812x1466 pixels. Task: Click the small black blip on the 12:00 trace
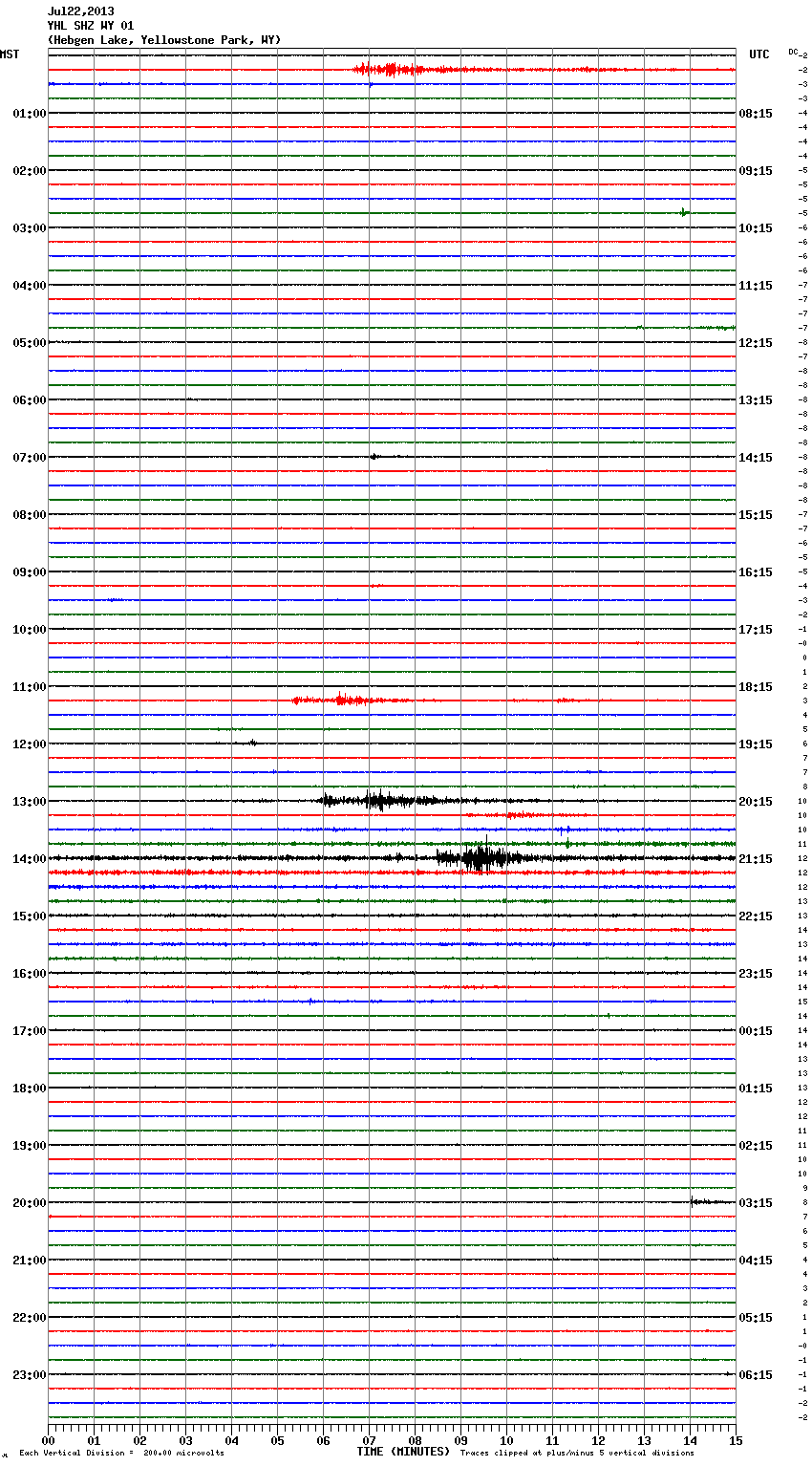pyautogui.click(x=252, y=742)
